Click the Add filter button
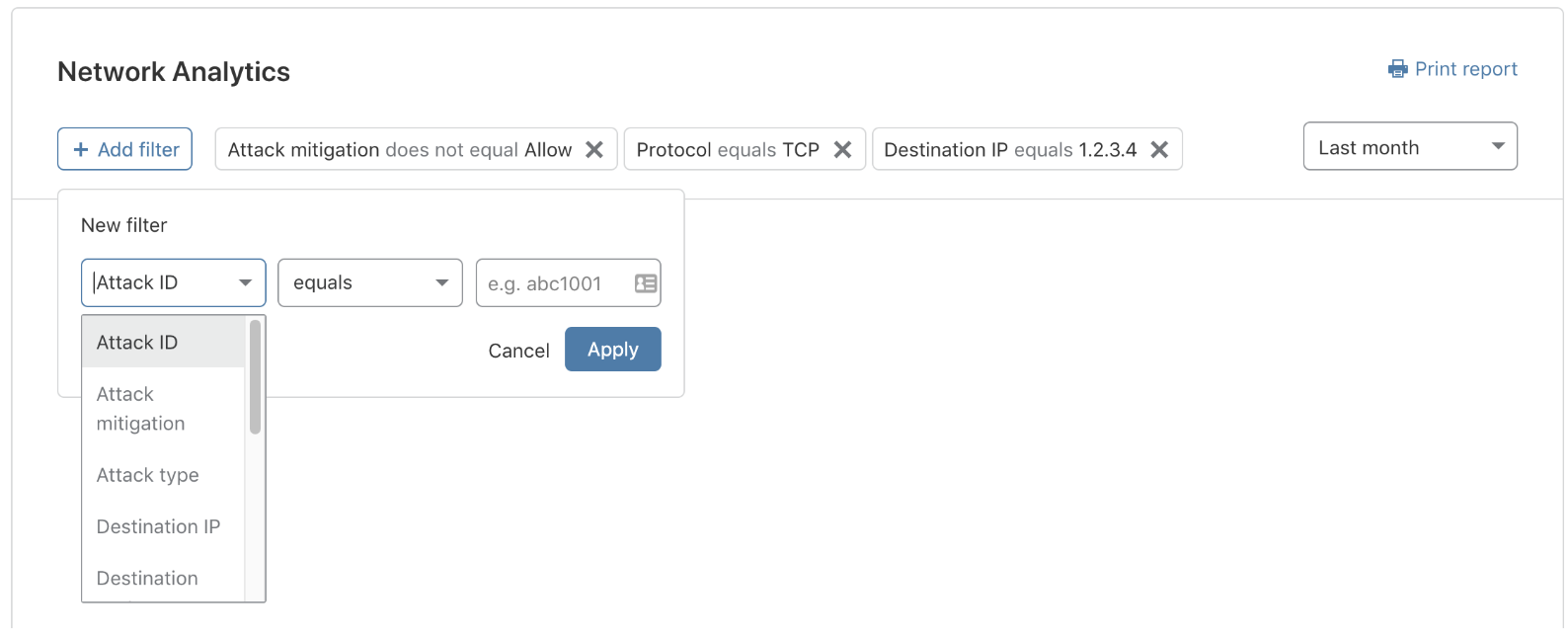 click(124, 149)
